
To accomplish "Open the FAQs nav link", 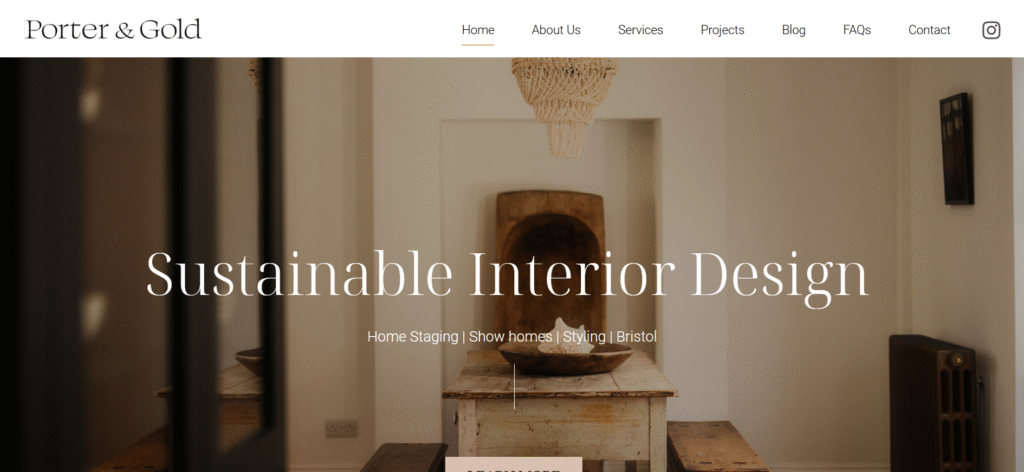I will [x=856, y=30].
